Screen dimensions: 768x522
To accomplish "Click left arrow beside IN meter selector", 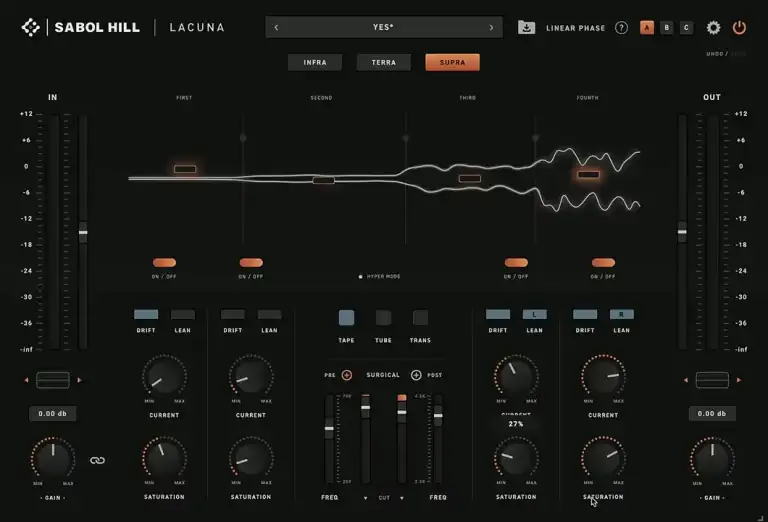I will pos(26,380).
